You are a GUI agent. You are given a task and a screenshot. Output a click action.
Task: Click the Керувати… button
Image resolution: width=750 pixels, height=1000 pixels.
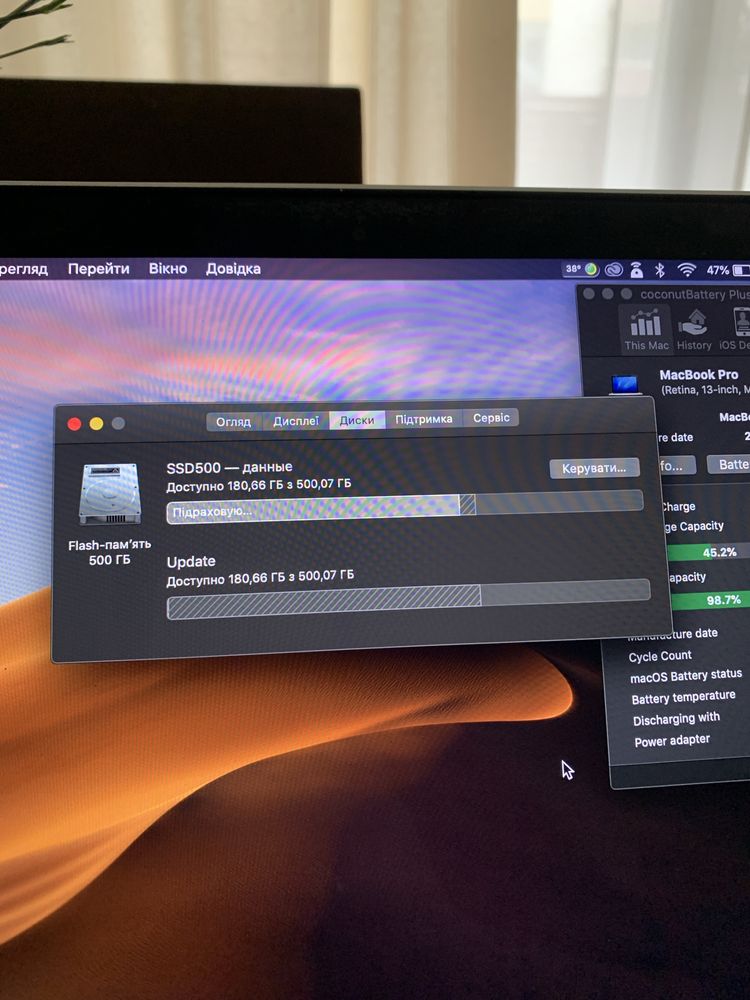[x=594, y=467]
